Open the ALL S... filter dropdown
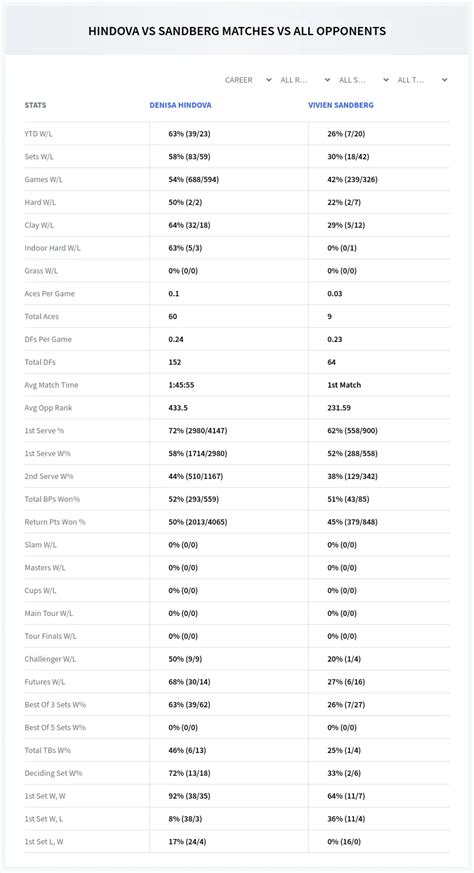 click(363, 80)
